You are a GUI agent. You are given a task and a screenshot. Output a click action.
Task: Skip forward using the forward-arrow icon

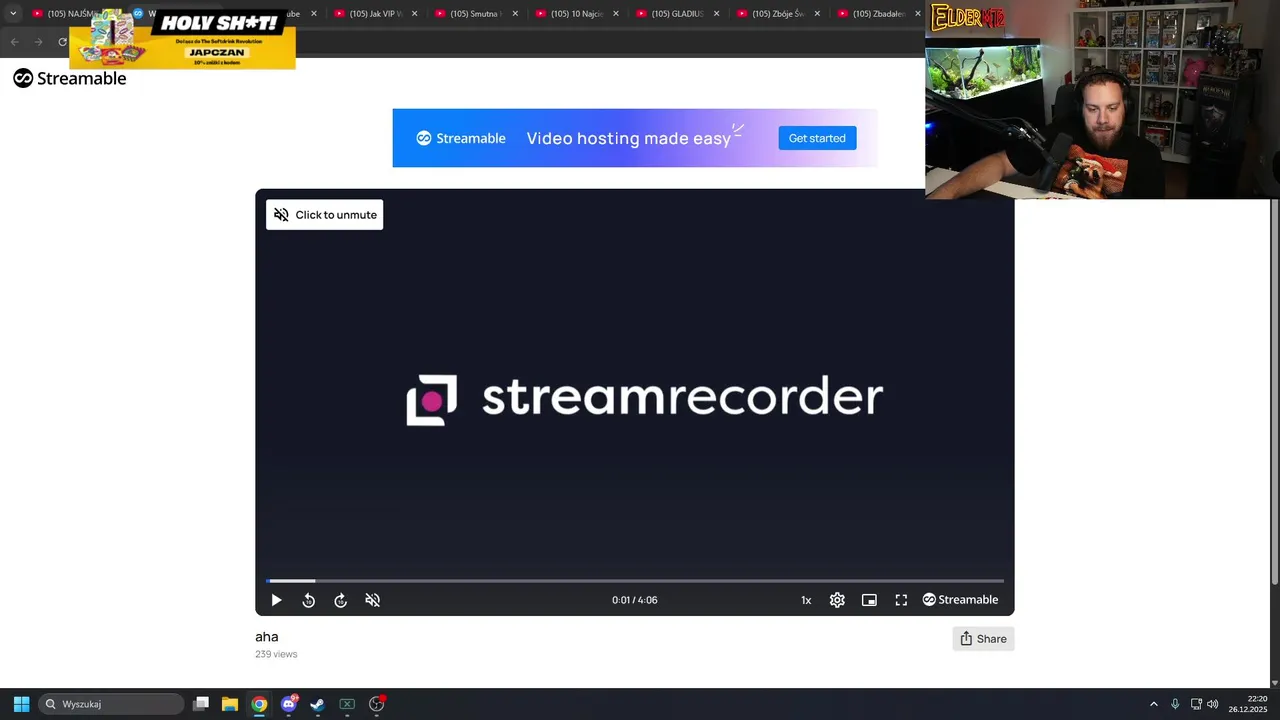341,600
